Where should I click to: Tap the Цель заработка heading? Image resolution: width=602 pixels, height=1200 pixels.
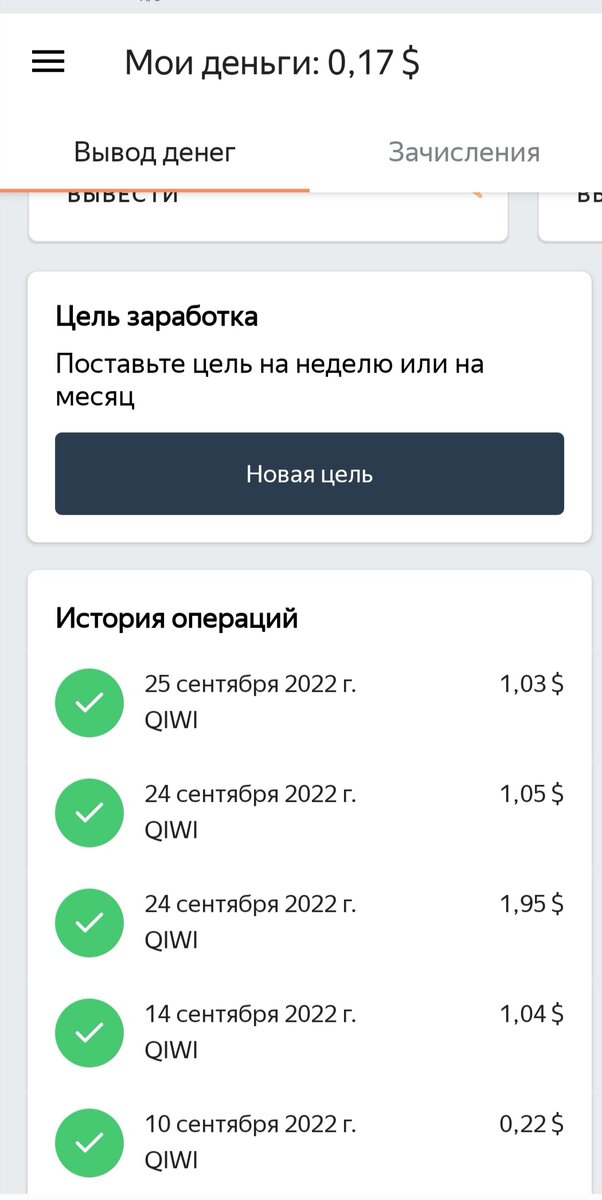click(157, 317)
